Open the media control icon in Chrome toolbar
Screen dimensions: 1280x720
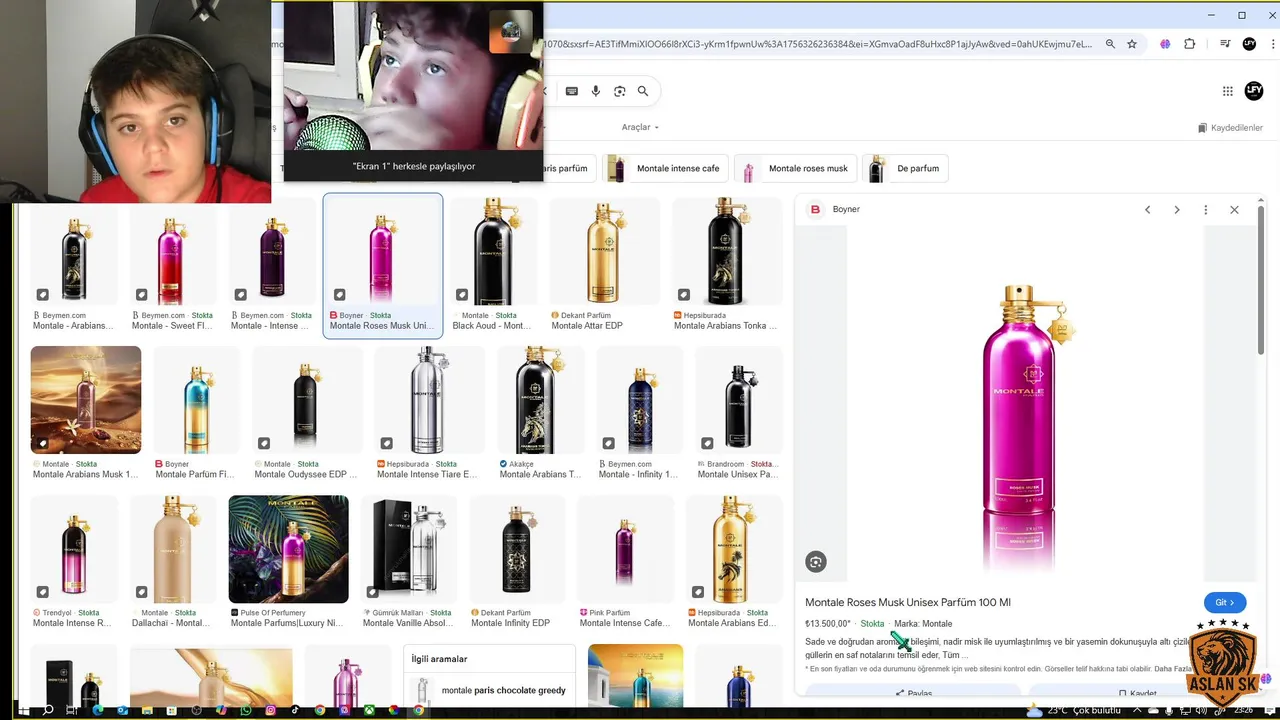click(x=1225, y=44)
